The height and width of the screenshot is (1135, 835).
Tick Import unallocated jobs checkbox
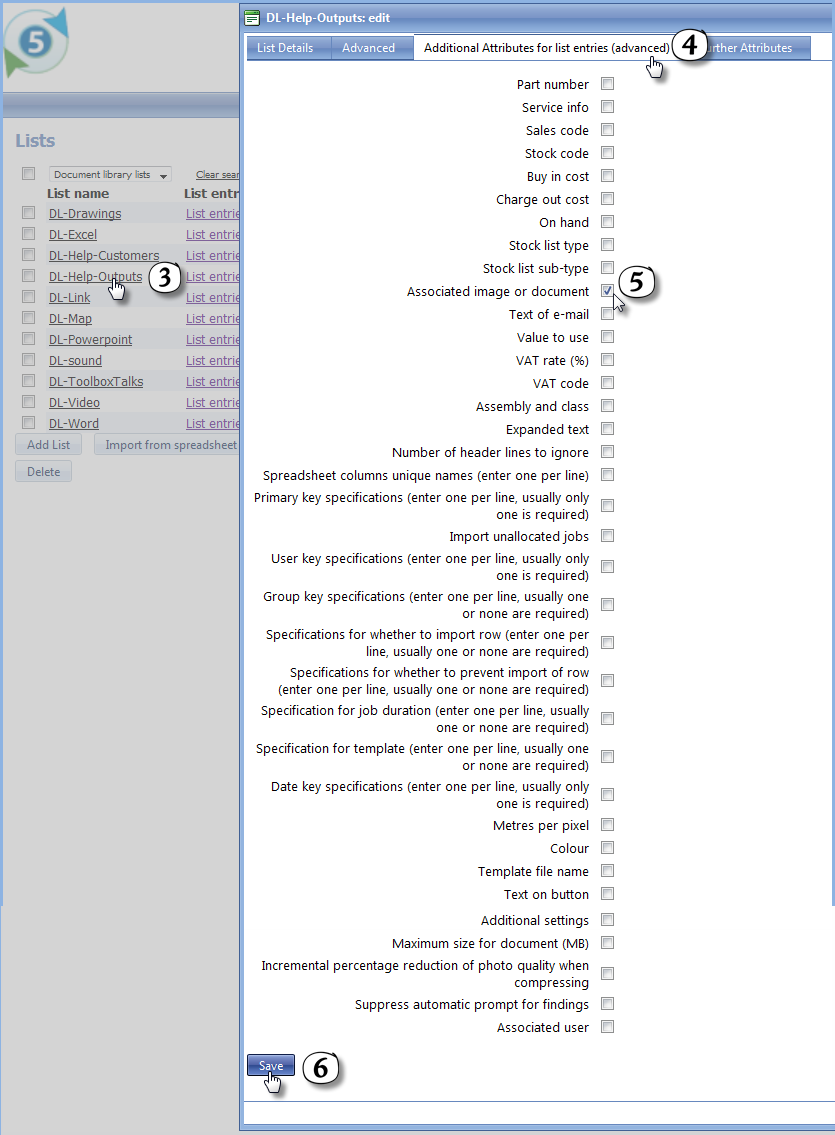pos(608,536)
